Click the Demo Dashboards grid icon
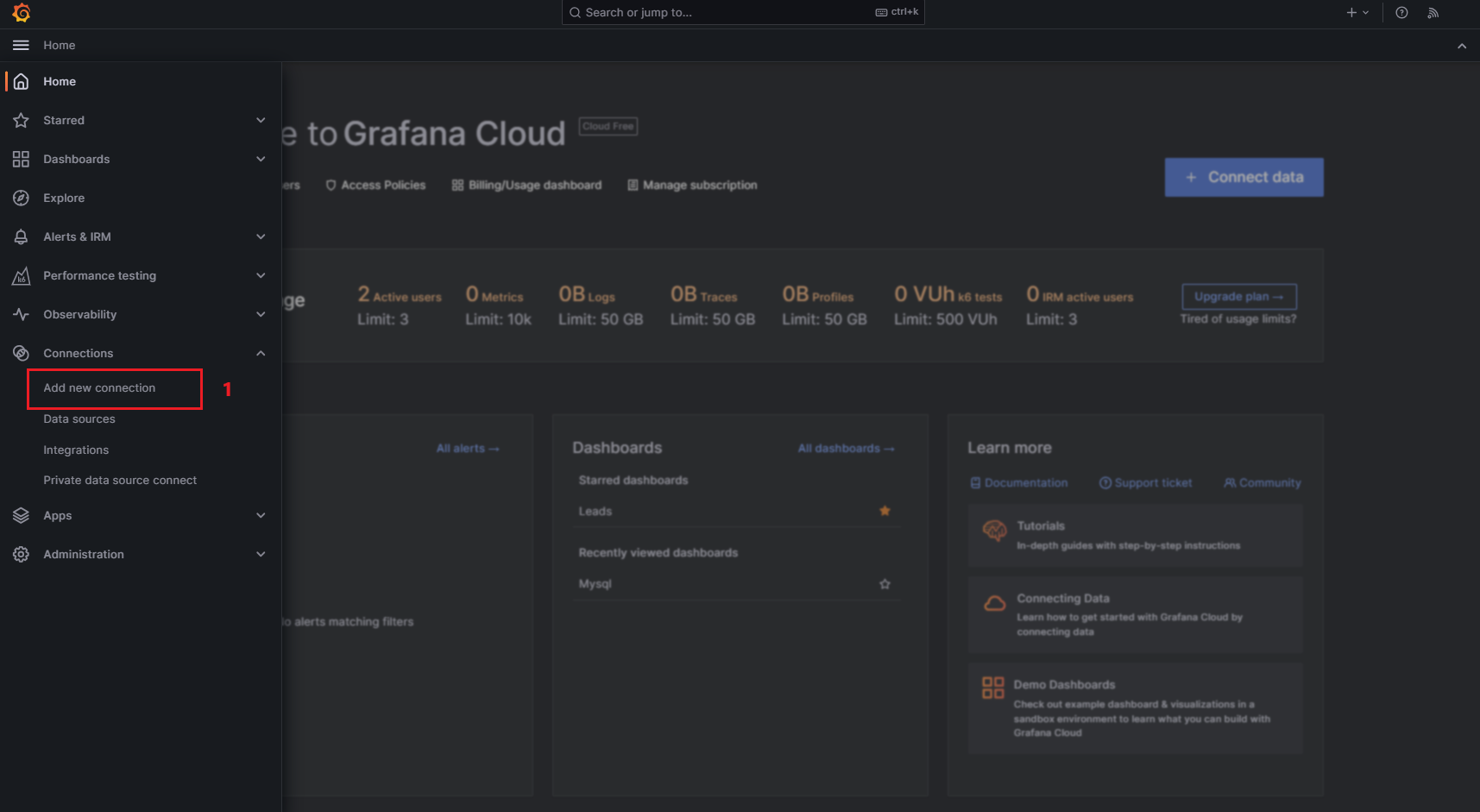The image size is (1480, 812). 993,688
